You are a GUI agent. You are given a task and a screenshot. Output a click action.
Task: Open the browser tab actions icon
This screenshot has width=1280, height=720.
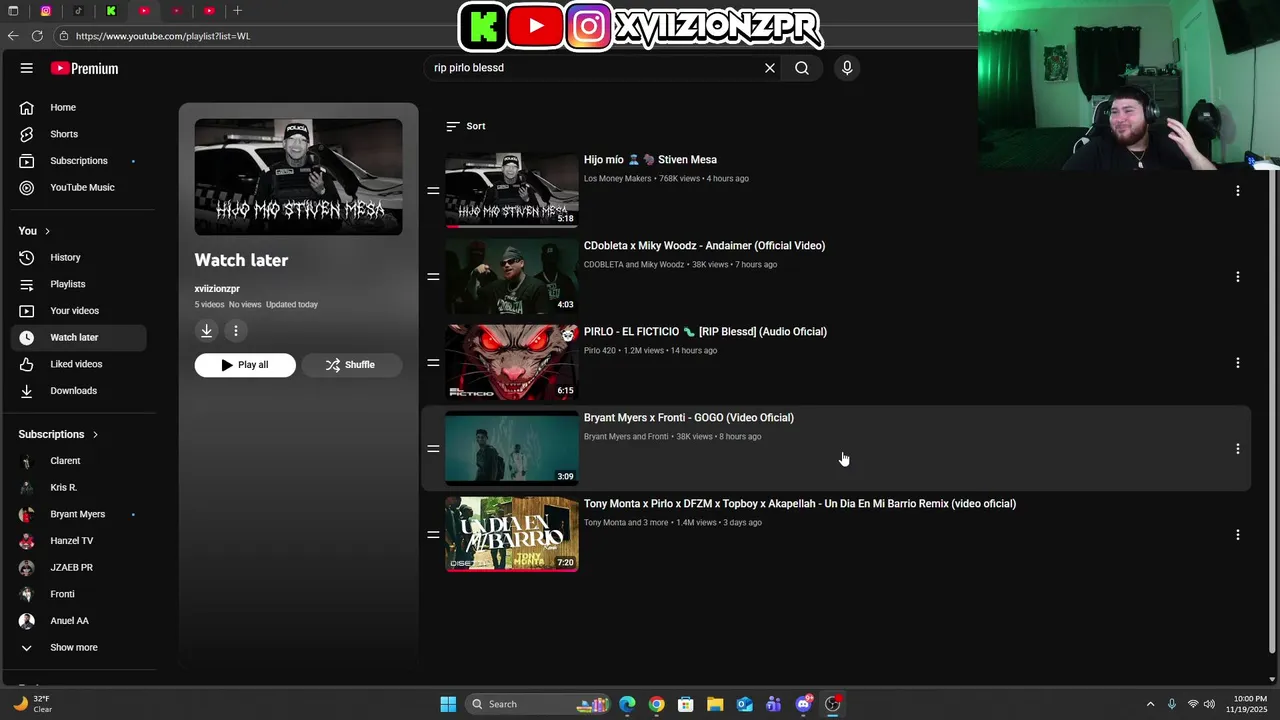pos(13,11)
